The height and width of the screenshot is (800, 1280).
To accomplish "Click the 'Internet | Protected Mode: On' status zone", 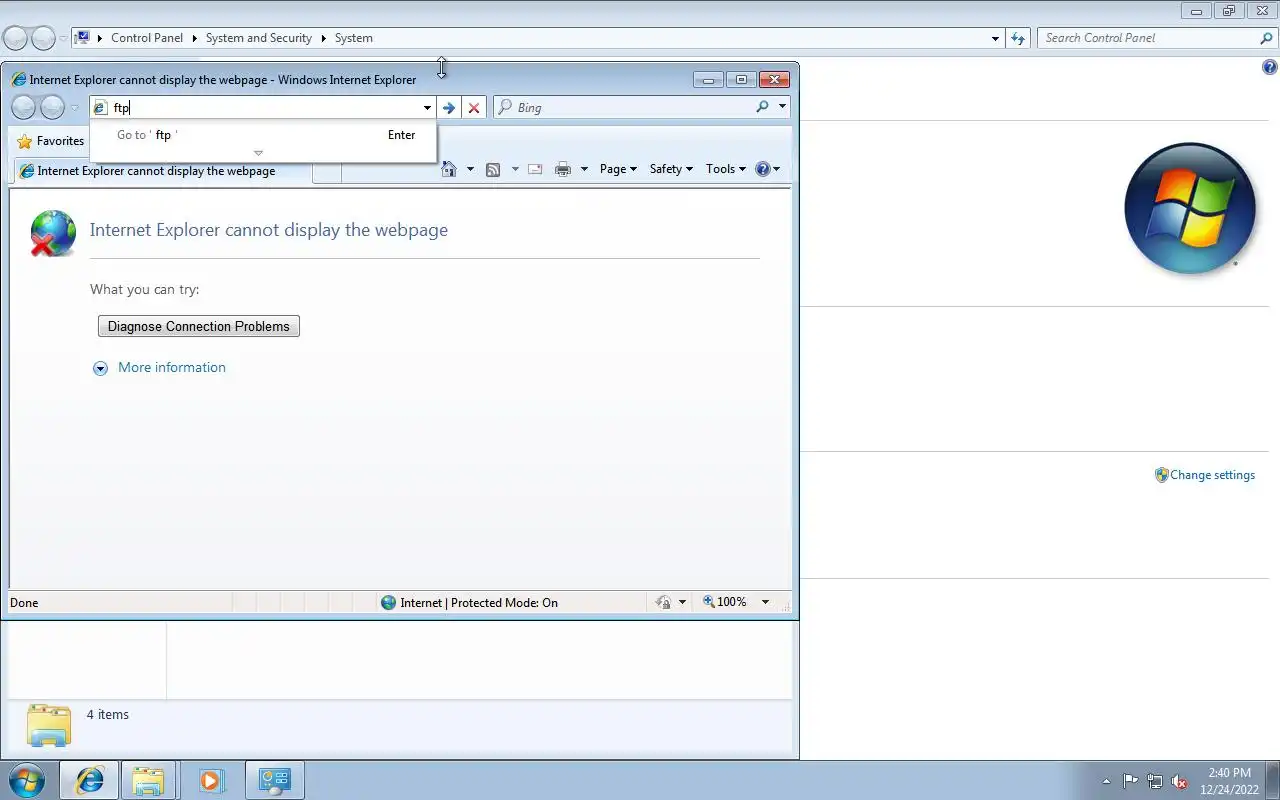I will [469, 602].
